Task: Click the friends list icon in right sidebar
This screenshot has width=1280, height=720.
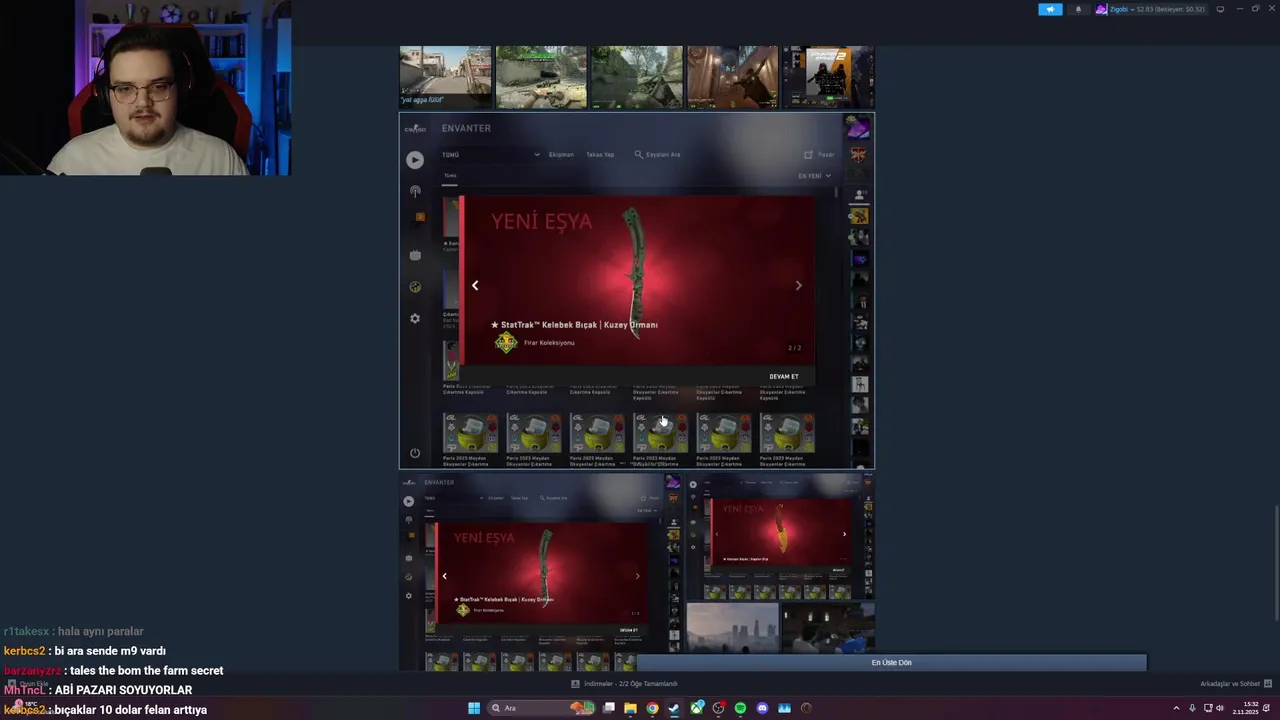Action: click(859, 194)
